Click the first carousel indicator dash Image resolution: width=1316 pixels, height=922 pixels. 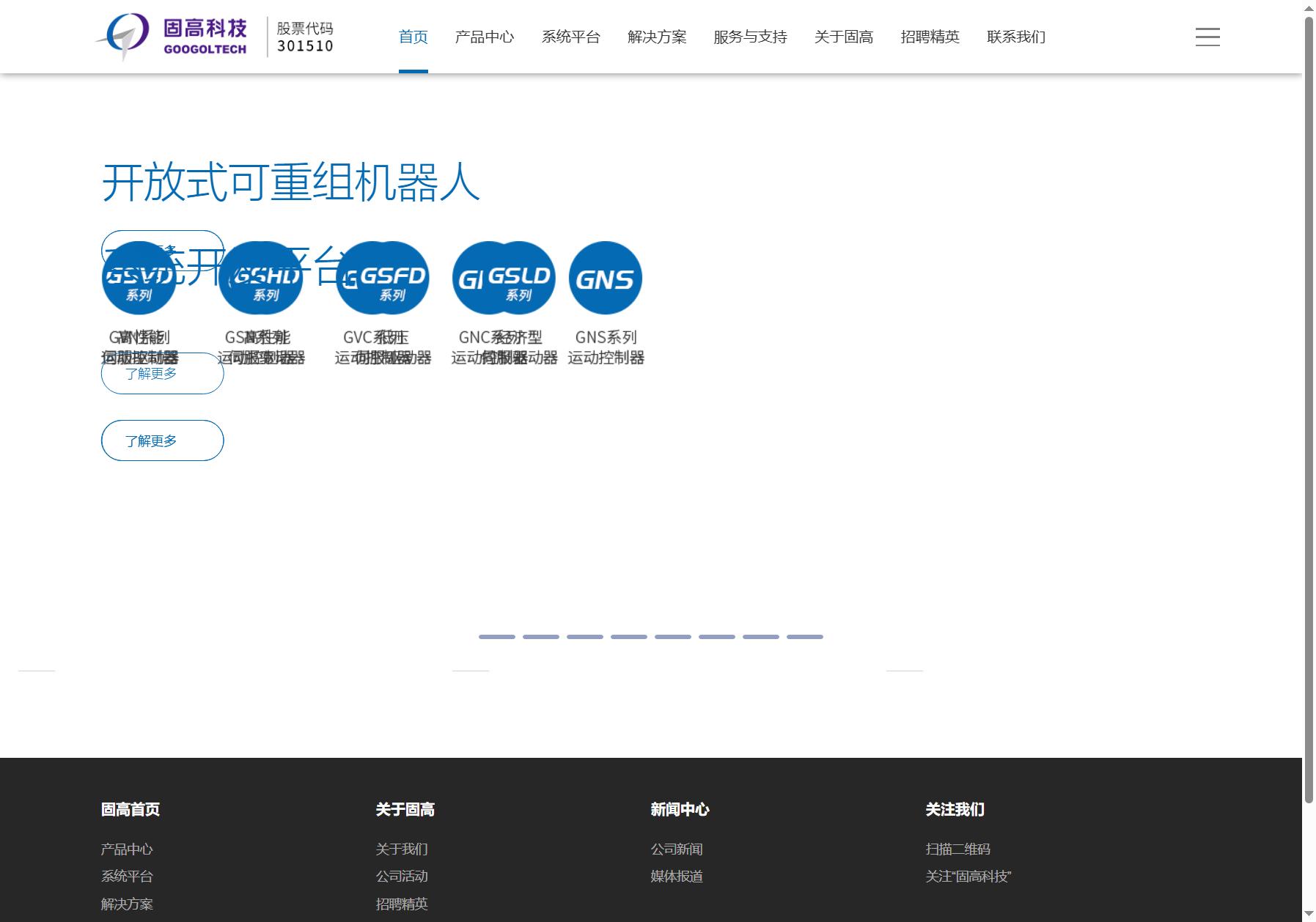497,637
